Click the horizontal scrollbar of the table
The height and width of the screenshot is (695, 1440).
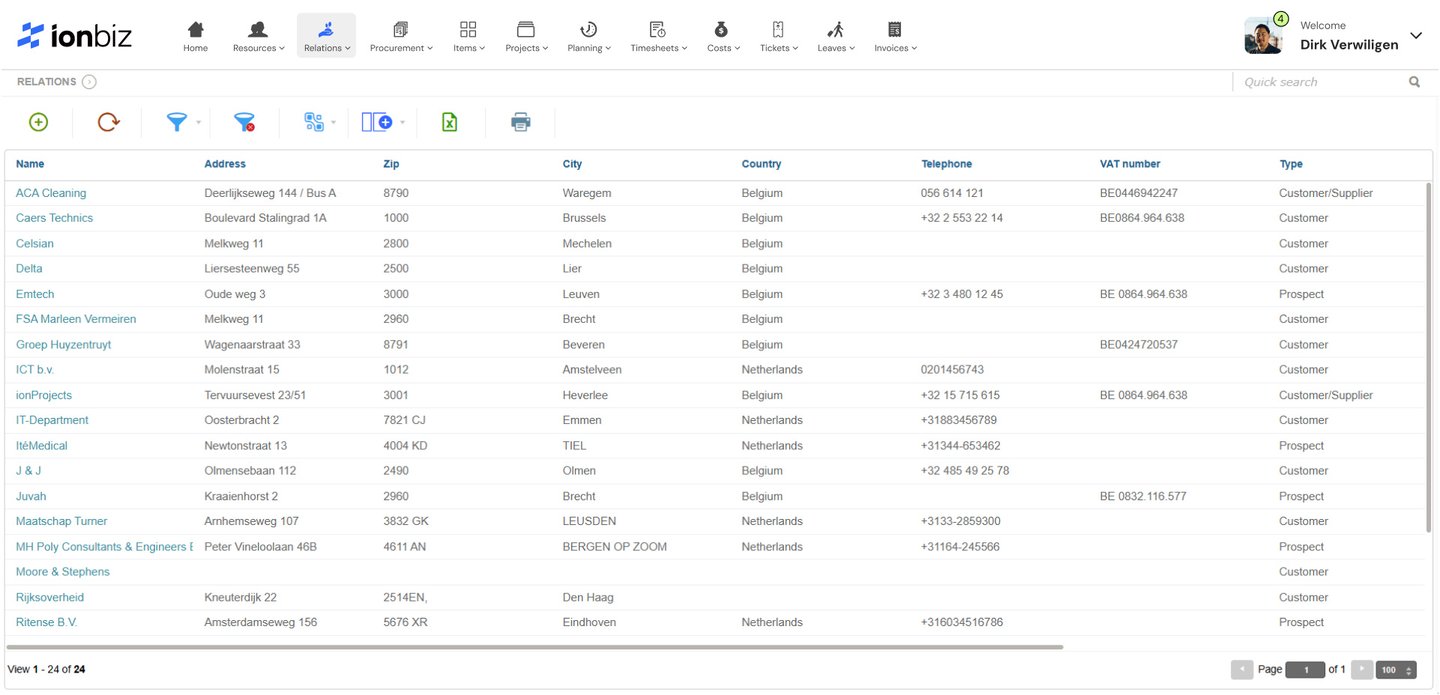[536, 647]
